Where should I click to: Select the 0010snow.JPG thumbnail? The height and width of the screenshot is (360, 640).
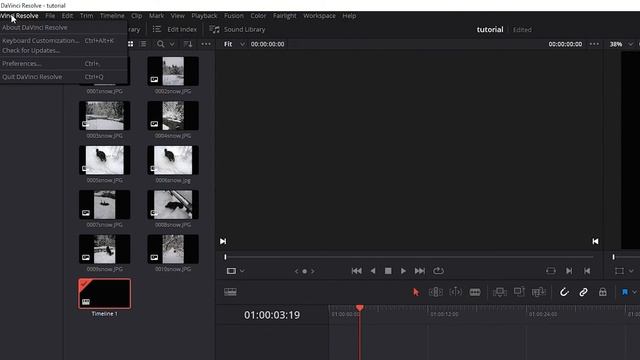[173, 249]
